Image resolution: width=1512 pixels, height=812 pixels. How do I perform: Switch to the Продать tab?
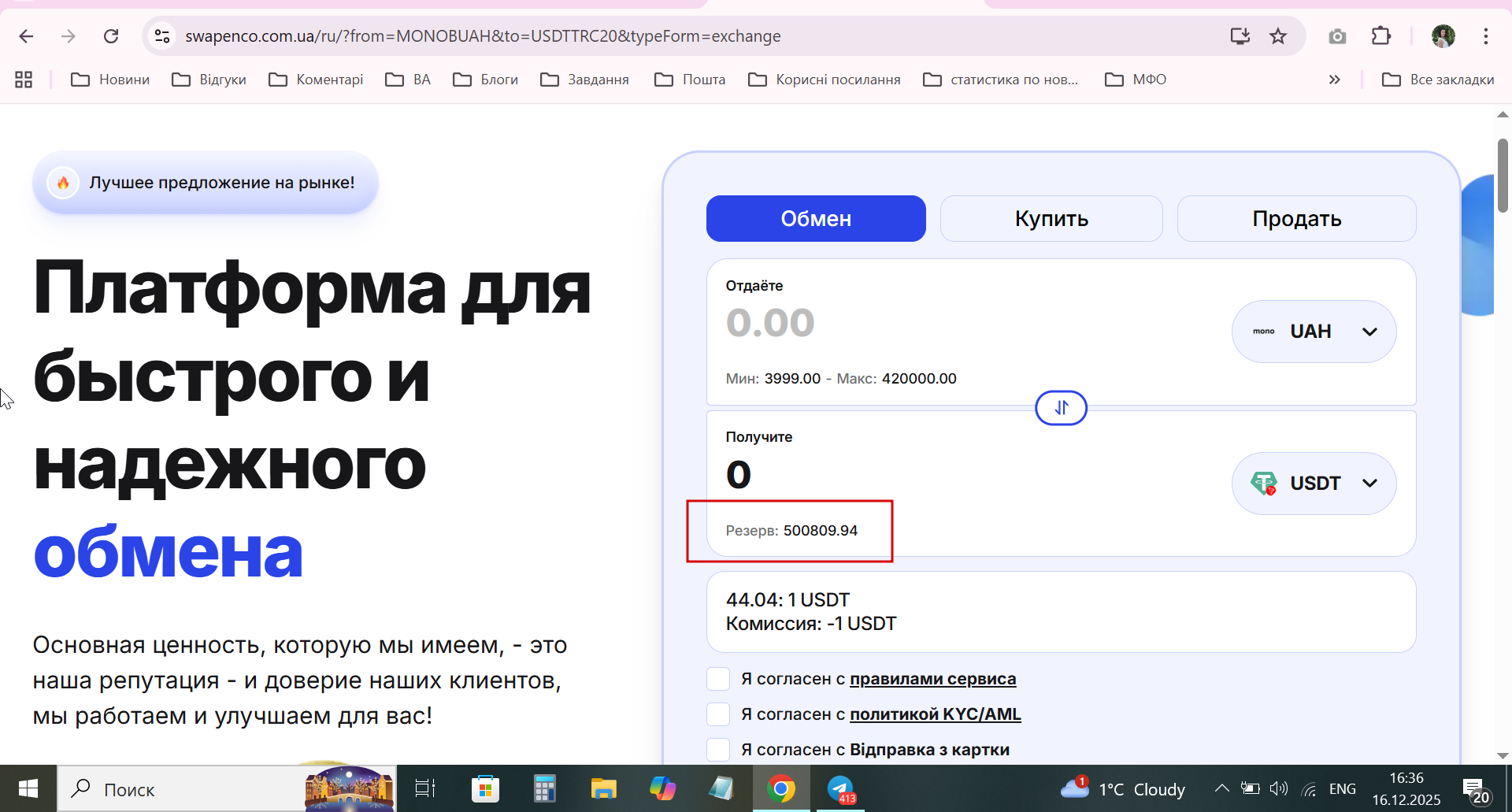[x=1296, y=219]
